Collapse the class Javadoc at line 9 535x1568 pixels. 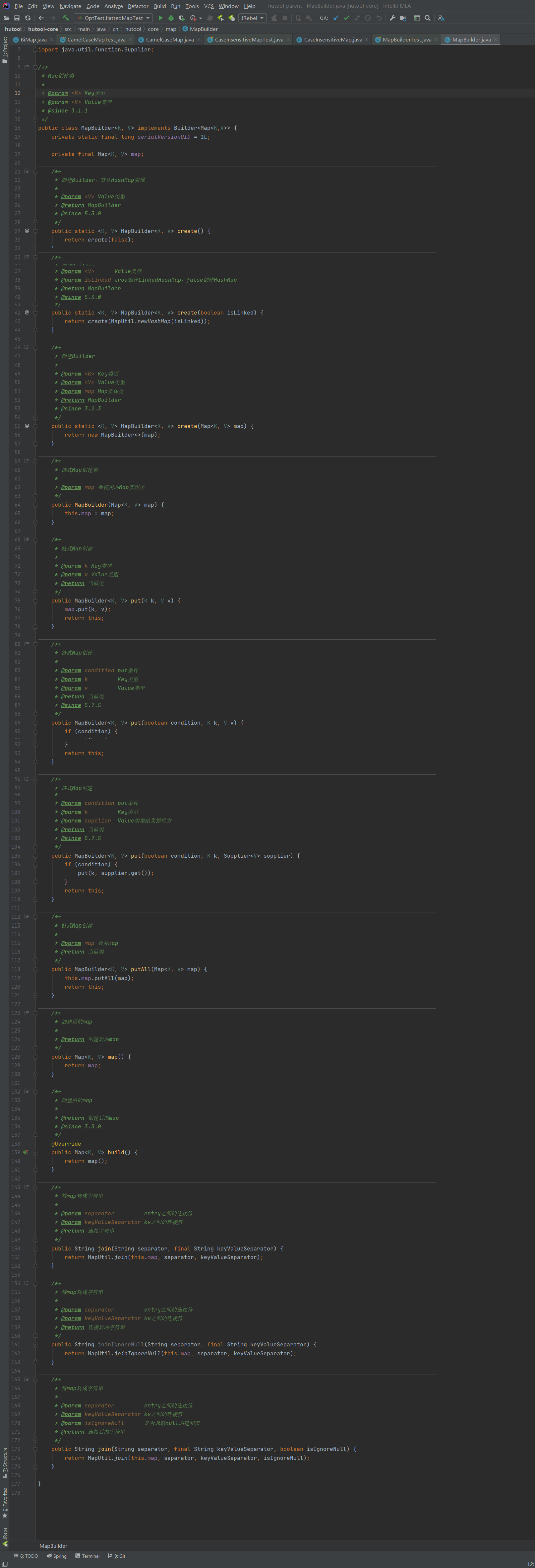[35, 67]
